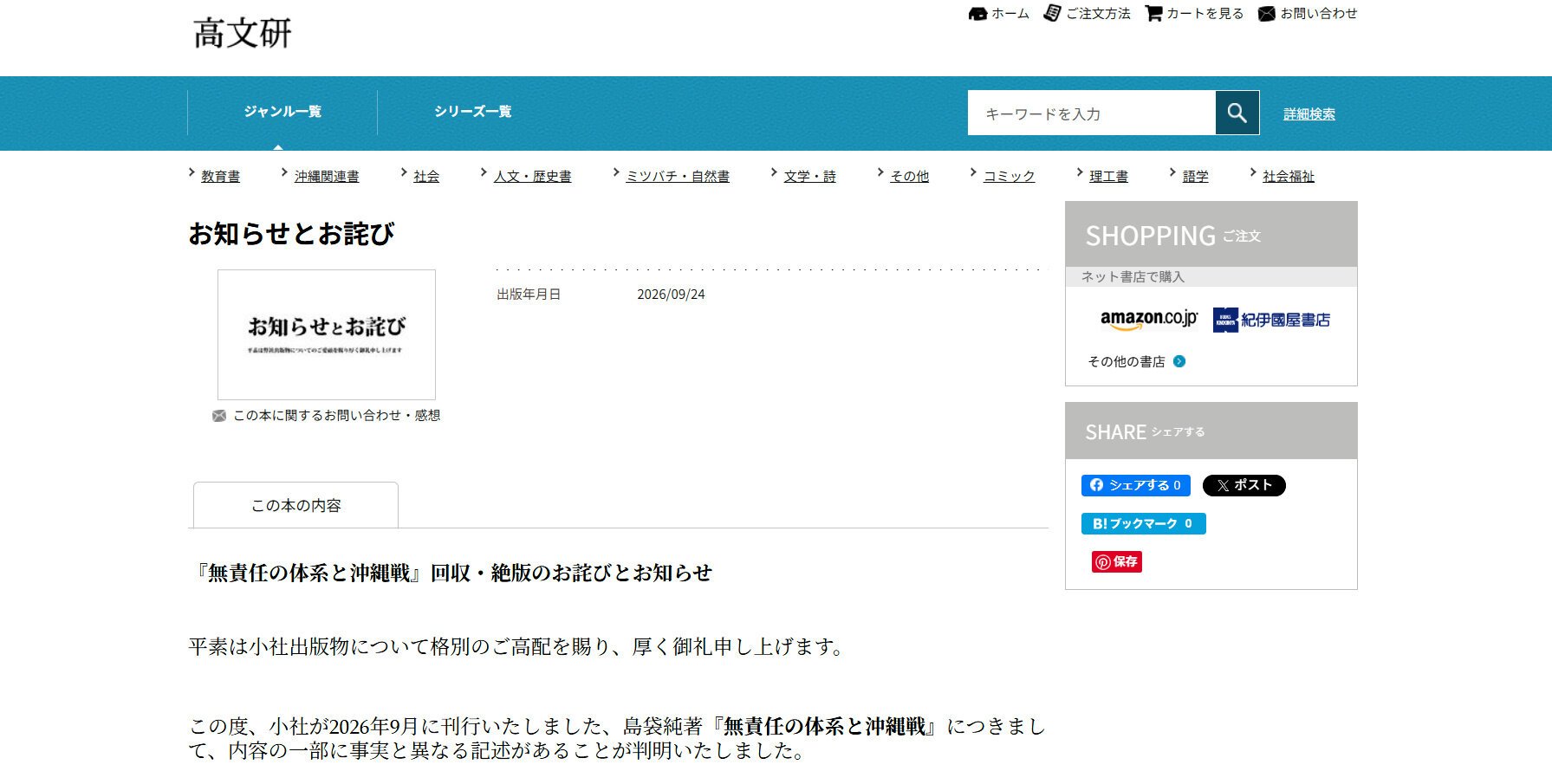Post to X with ポスト button
Screen dimensions: 1552x784
(1244, 485)
